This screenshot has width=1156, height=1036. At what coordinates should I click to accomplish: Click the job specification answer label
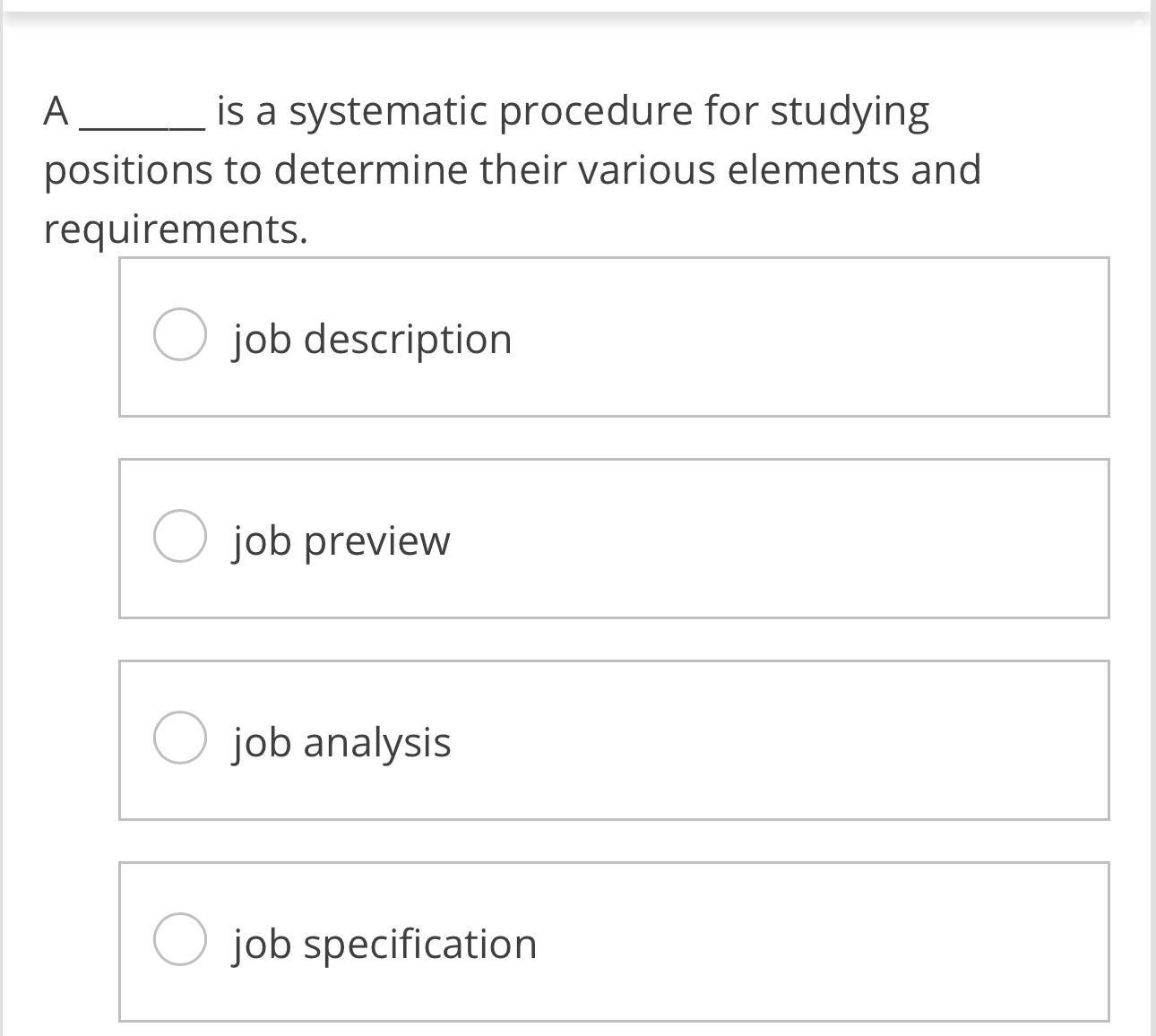click(383, 940)
